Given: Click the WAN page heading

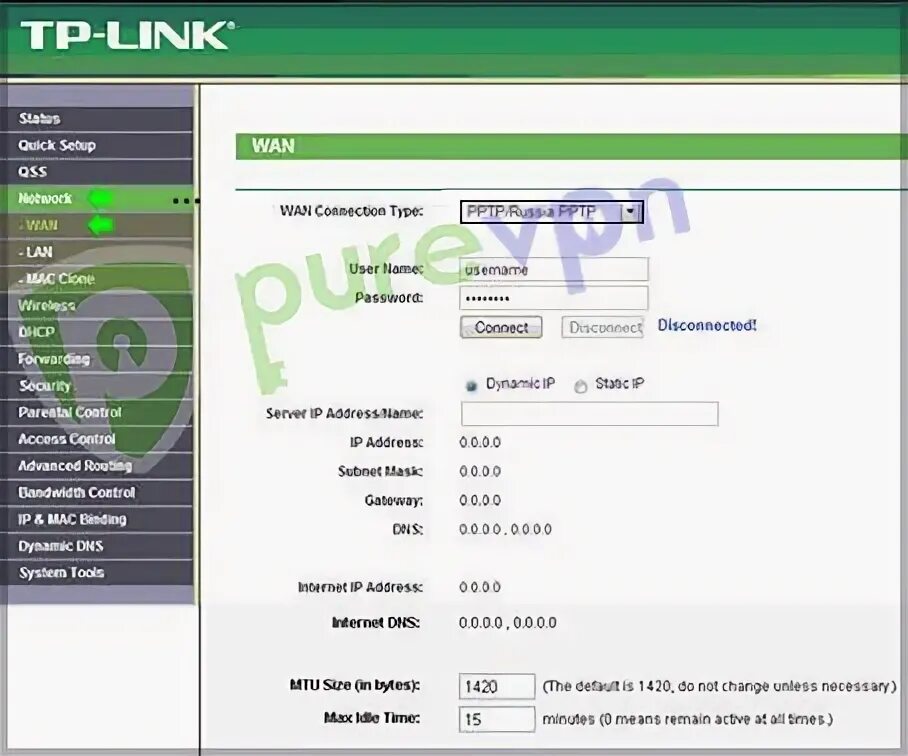Looking at the screenshot, I should [273, 145].
